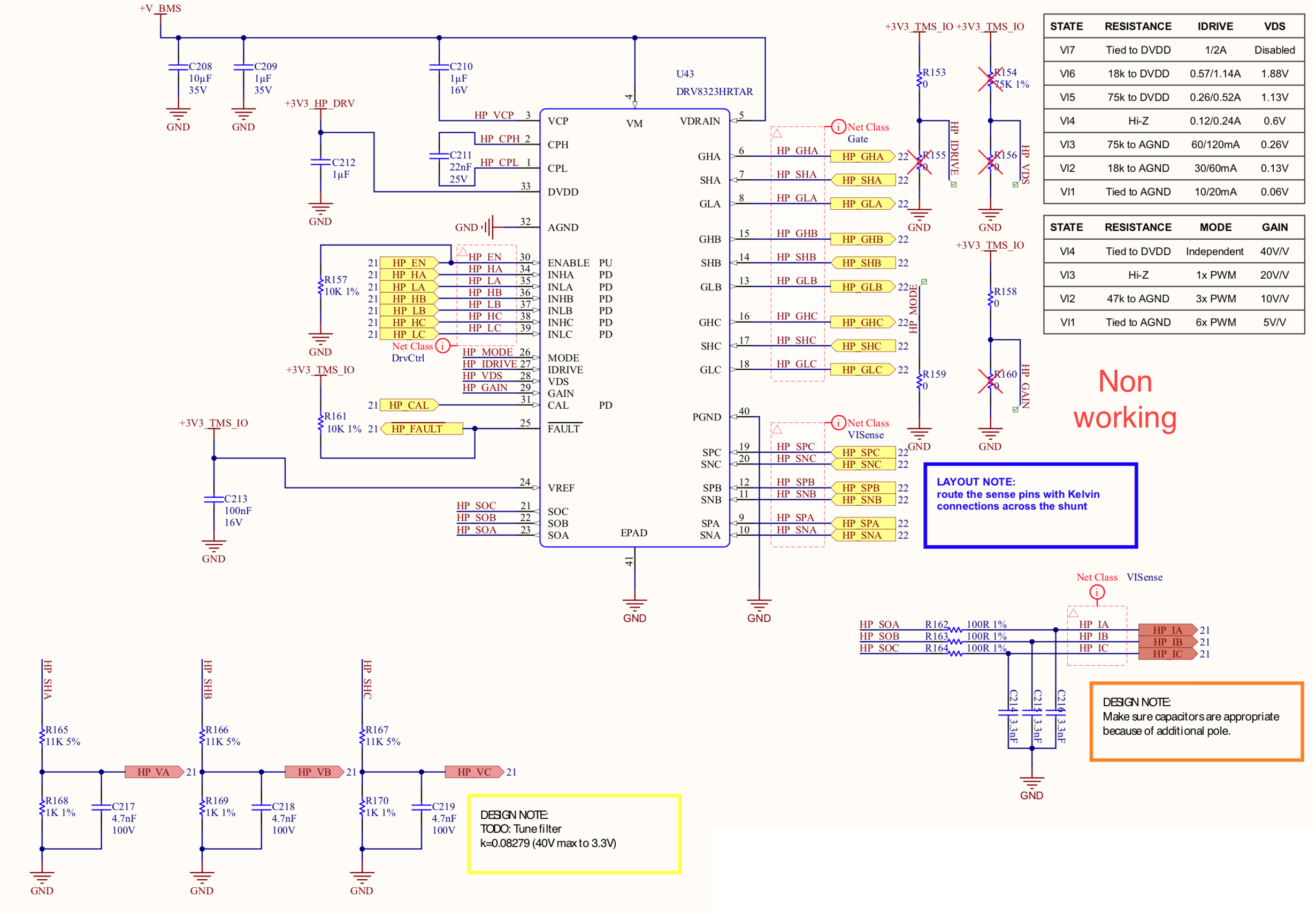This screenshot has height=914, width=1316.
Task: Select the HP_VB output port
Action: 314,772
